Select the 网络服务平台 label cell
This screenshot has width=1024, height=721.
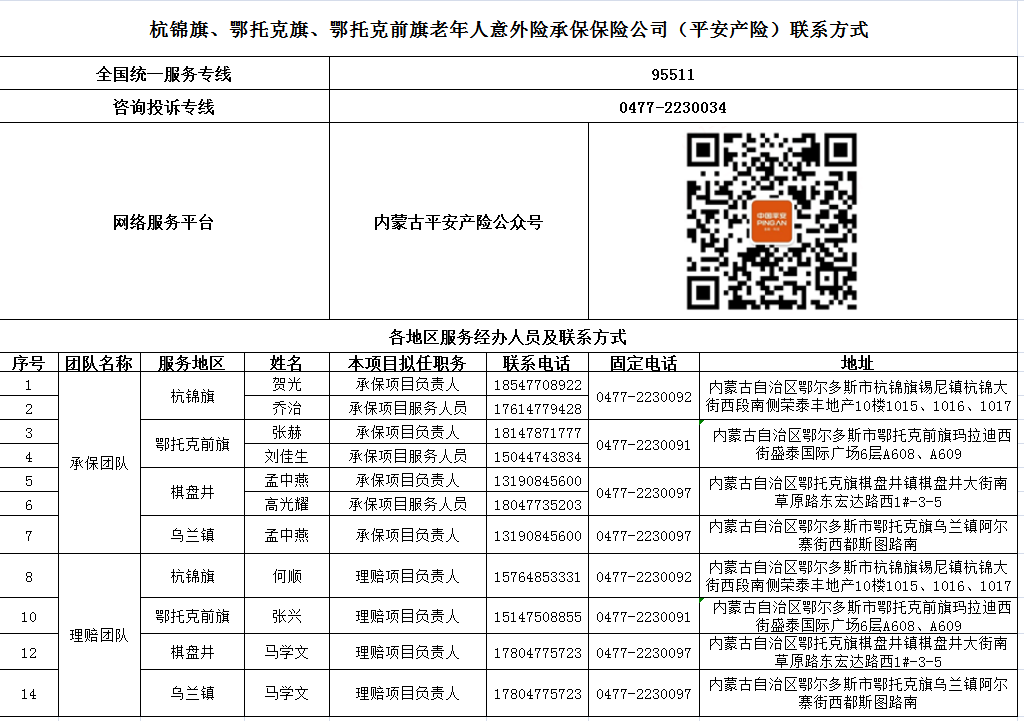click(164, 221)
